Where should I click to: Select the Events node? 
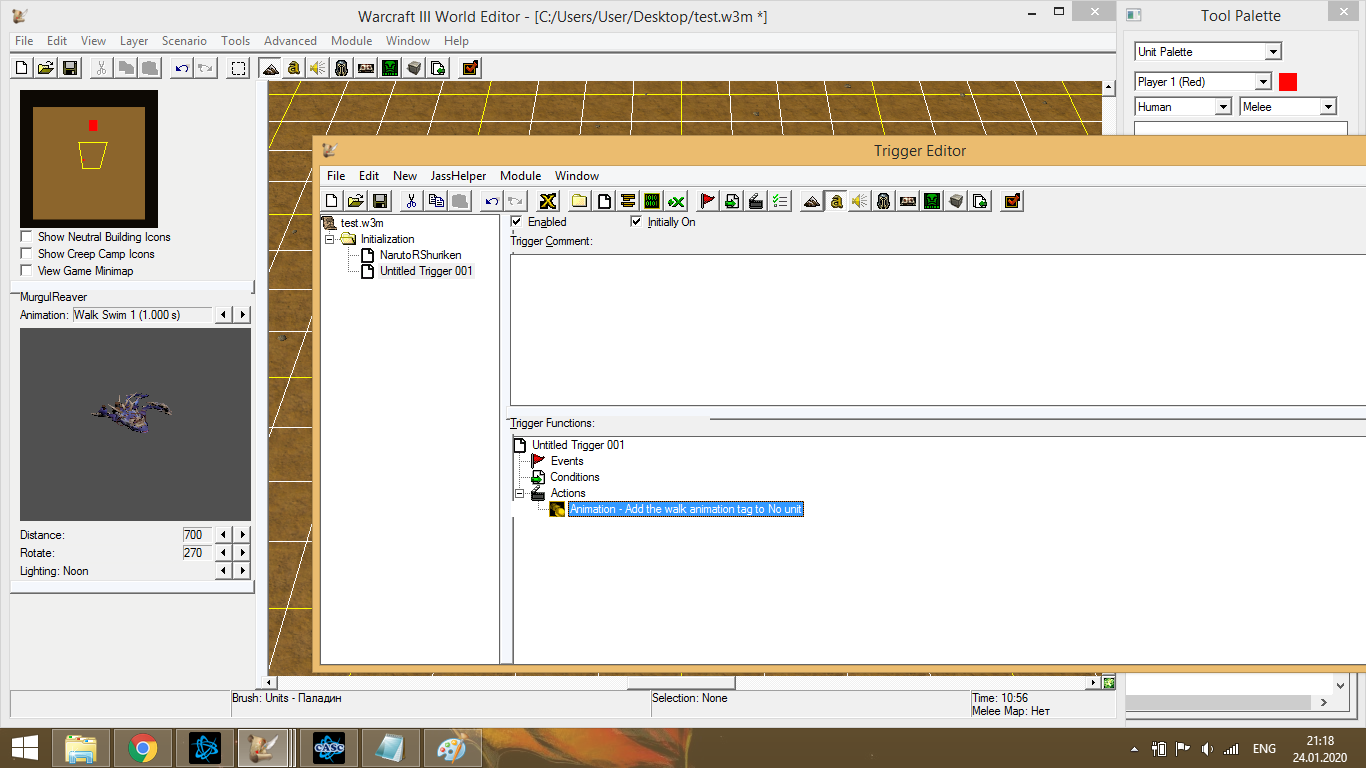click(x=567, y=461)
